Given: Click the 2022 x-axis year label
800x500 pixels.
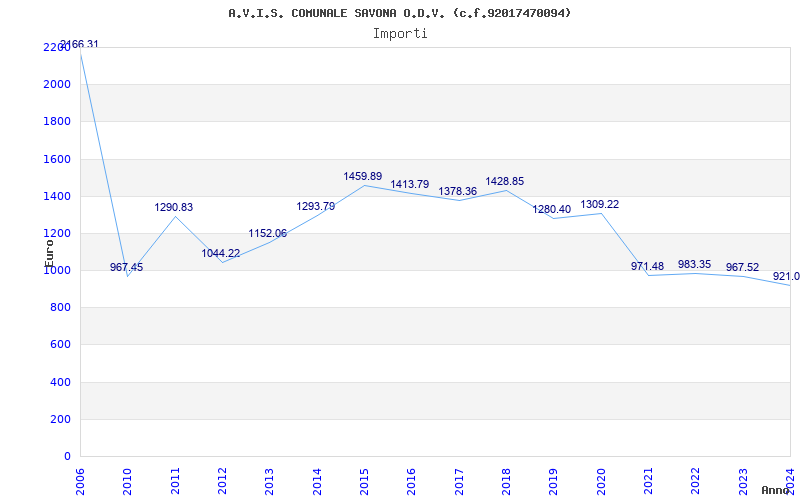Looking at the screenshot, I should [x=696, y=482].
